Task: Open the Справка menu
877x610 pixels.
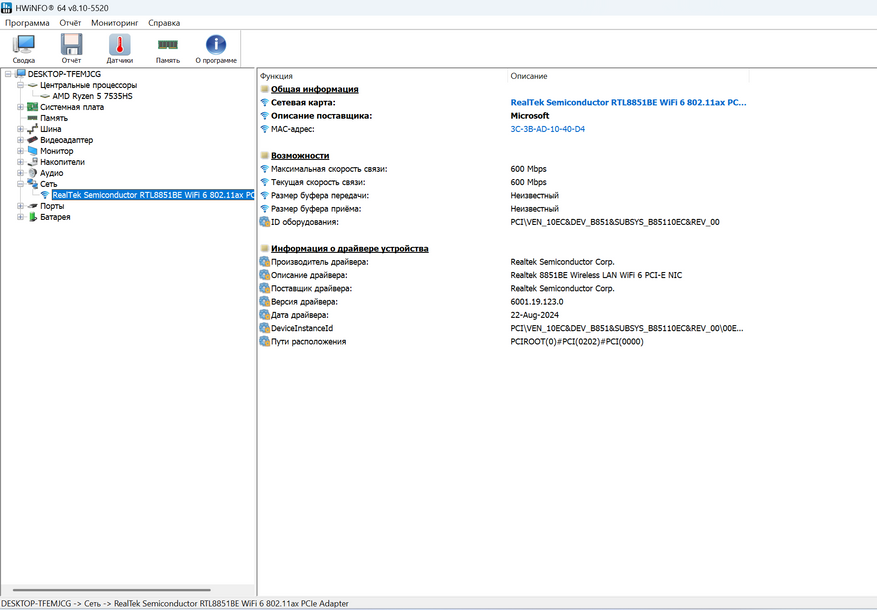Action: tap(164, 23)
